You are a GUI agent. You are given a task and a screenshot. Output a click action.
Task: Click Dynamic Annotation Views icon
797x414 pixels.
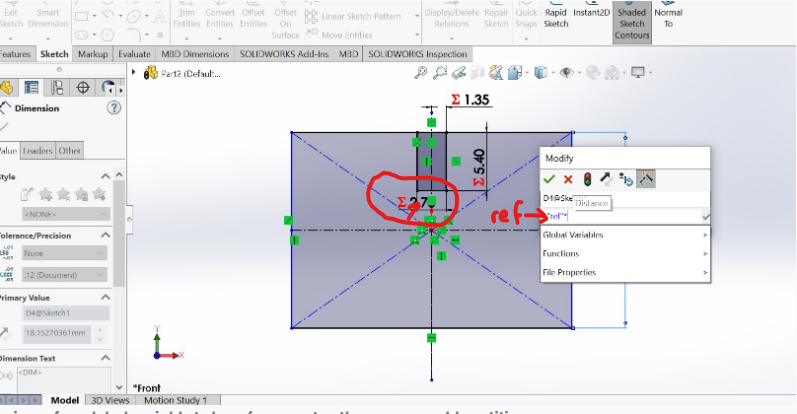click(x=496, y=73)
